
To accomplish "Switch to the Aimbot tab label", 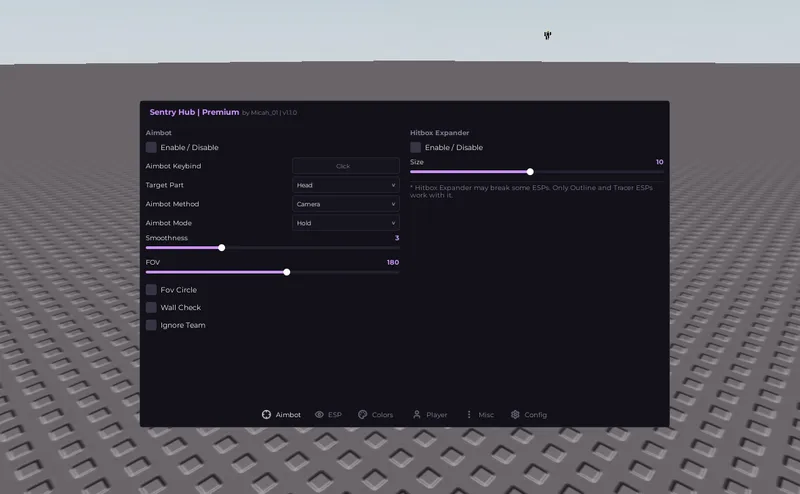I will (288, 415).
